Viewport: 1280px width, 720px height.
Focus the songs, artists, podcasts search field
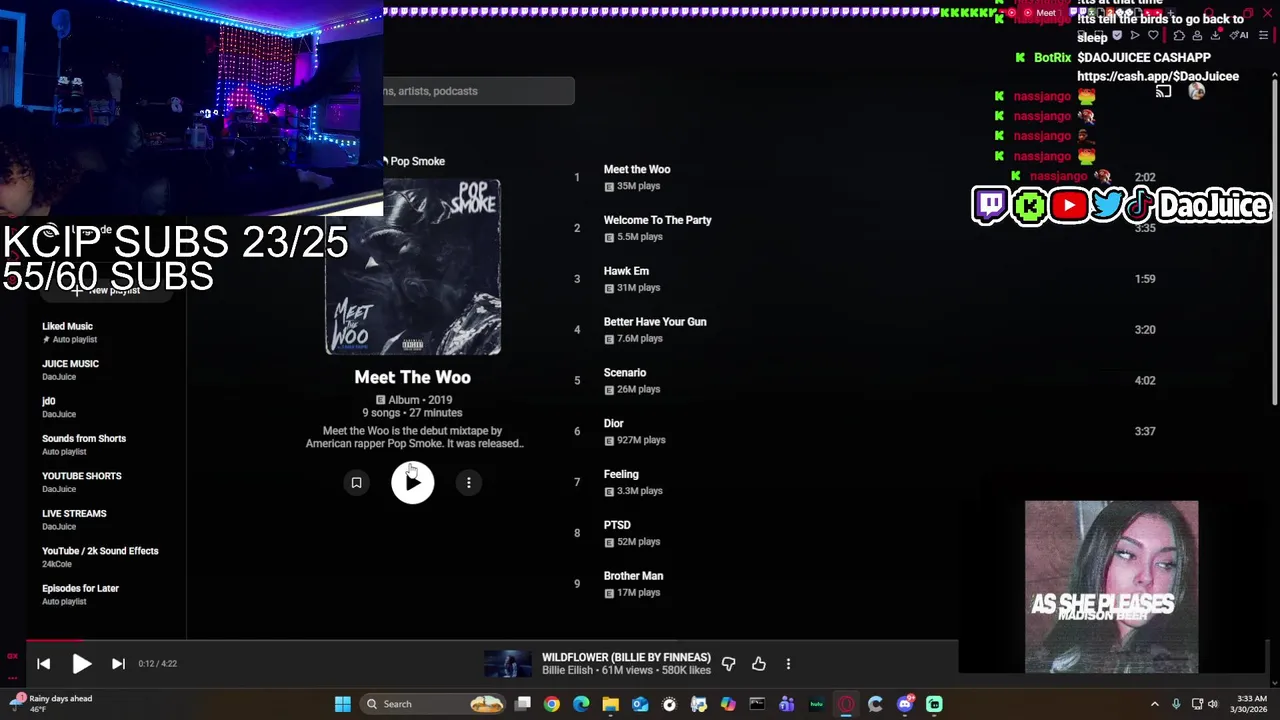[x=478, y=91]
